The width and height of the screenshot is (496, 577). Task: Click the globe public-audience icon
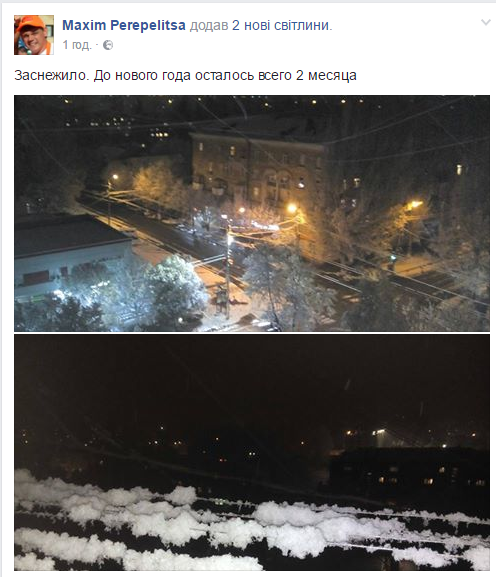tap(108, 45)
